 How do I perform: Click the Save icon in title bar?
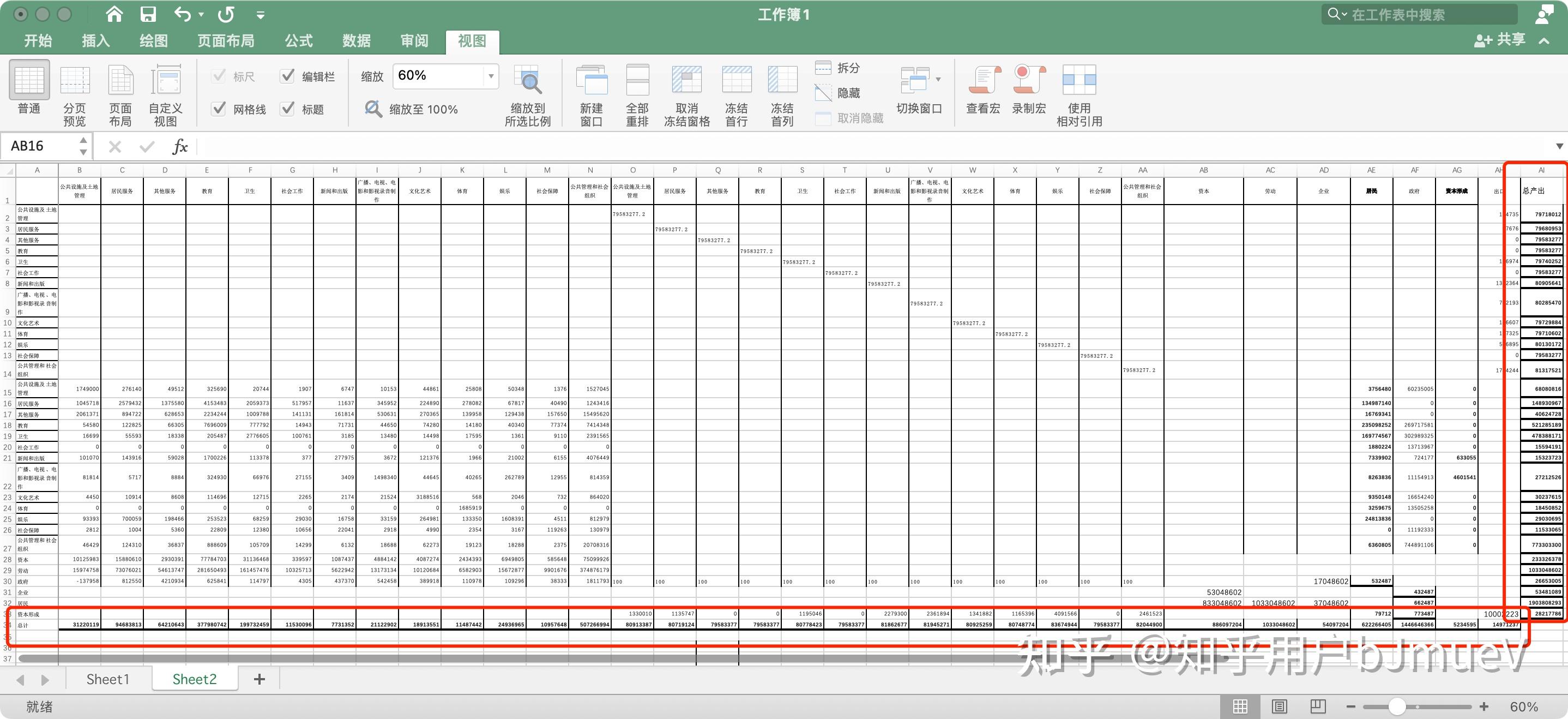(x=148, y=14)
